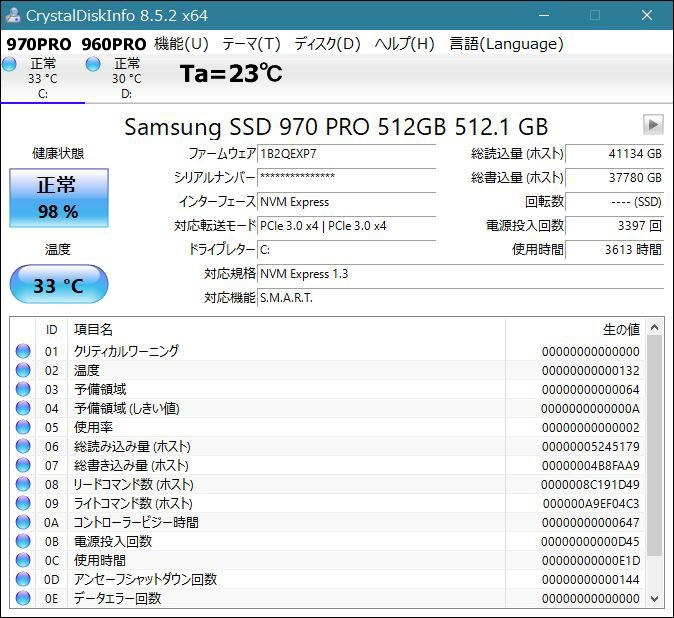This screenshot has height=618, width=674.
Task: Open the ヘルプ(H) menu
Action: pos(404,44)
